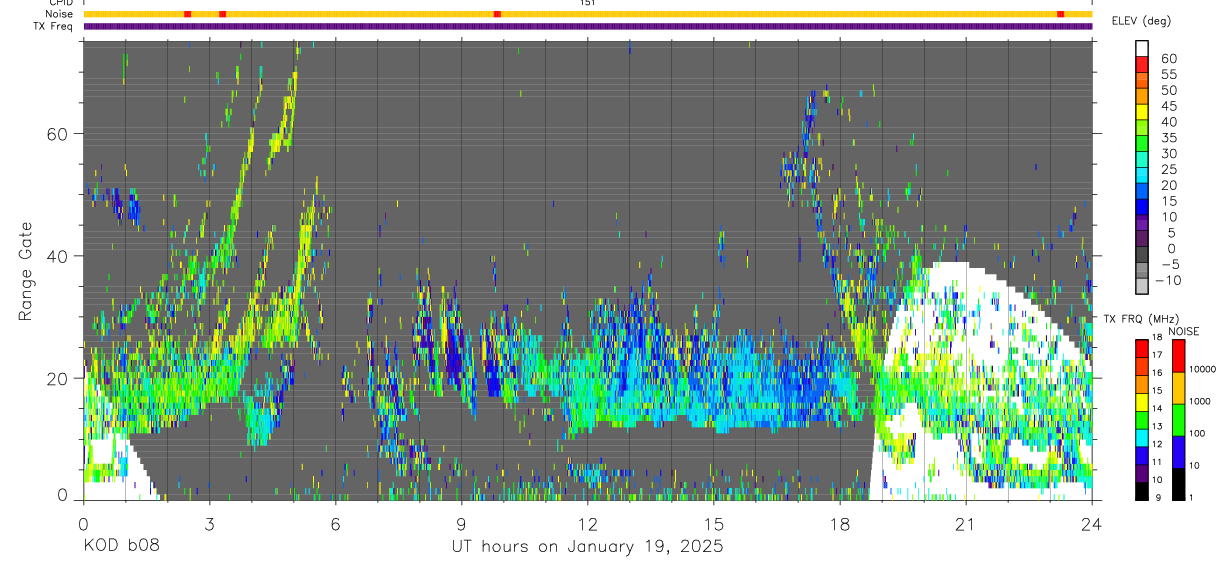Viewport: 1228px width, 567px height.
Task: Click the '3' tick on the UT hours axis
Action: click(x=209, y=523)
